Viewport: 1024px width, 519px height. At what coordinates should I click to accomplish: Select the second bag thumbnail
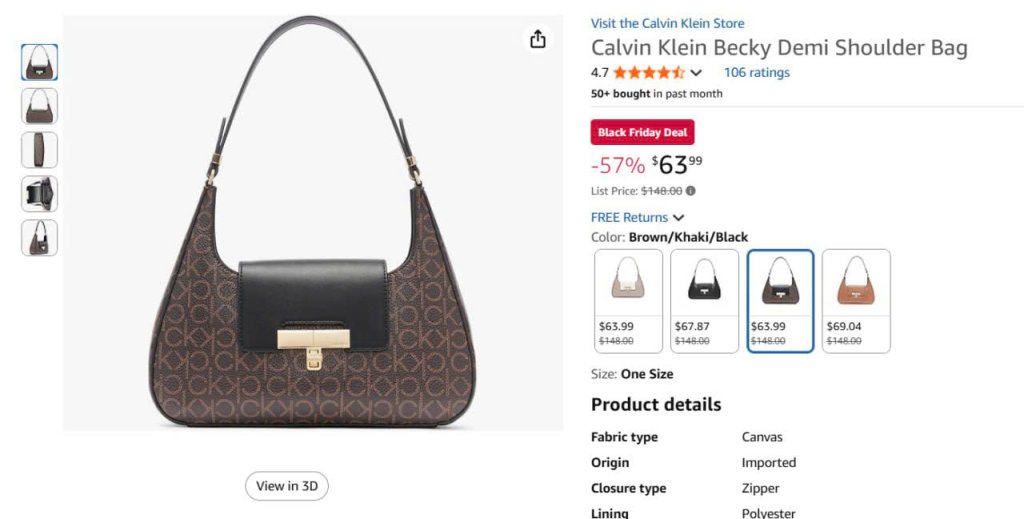click(40, 105)
